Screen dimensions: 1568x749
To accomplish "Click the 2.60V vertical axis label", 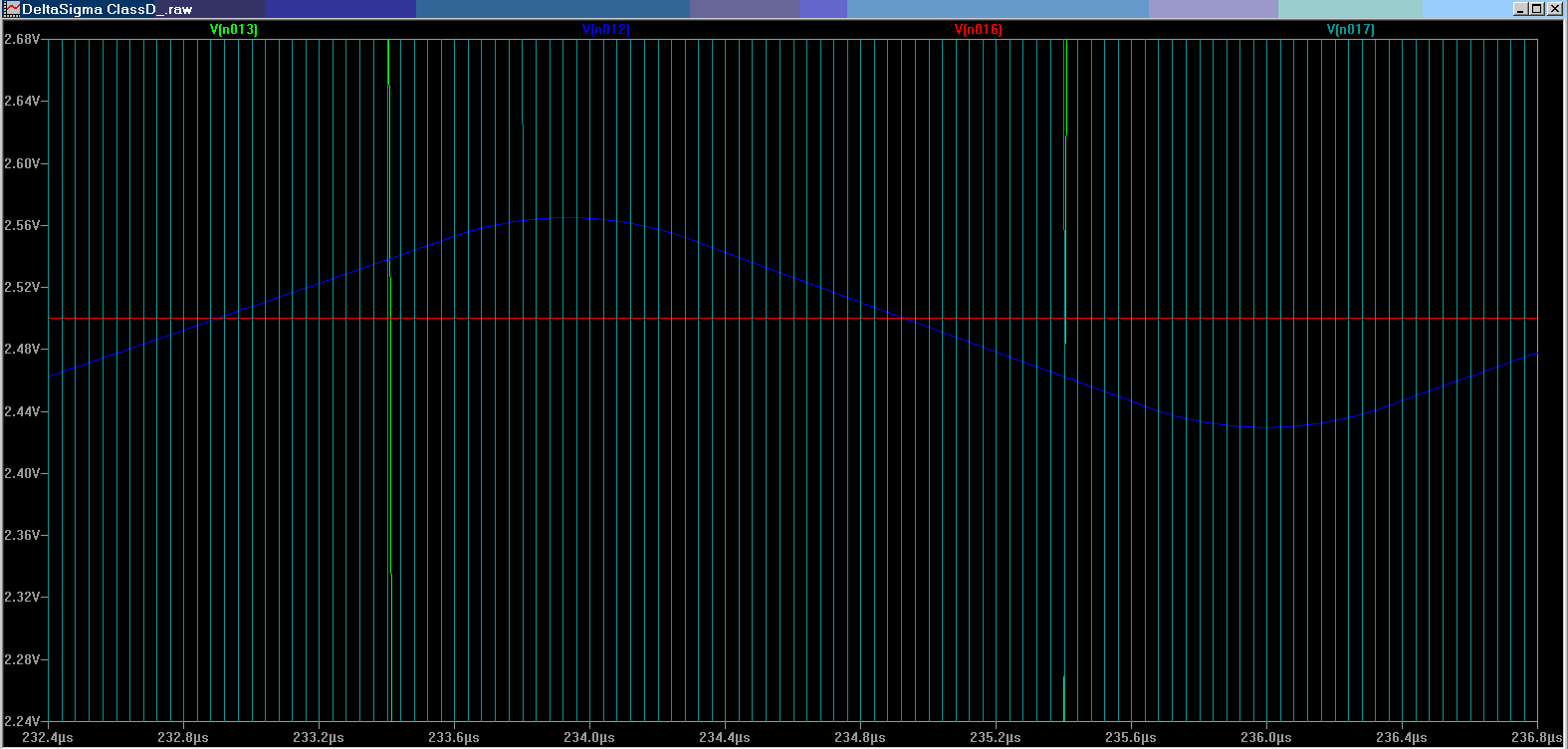I will pyautogui.click(x=22, y=163).
